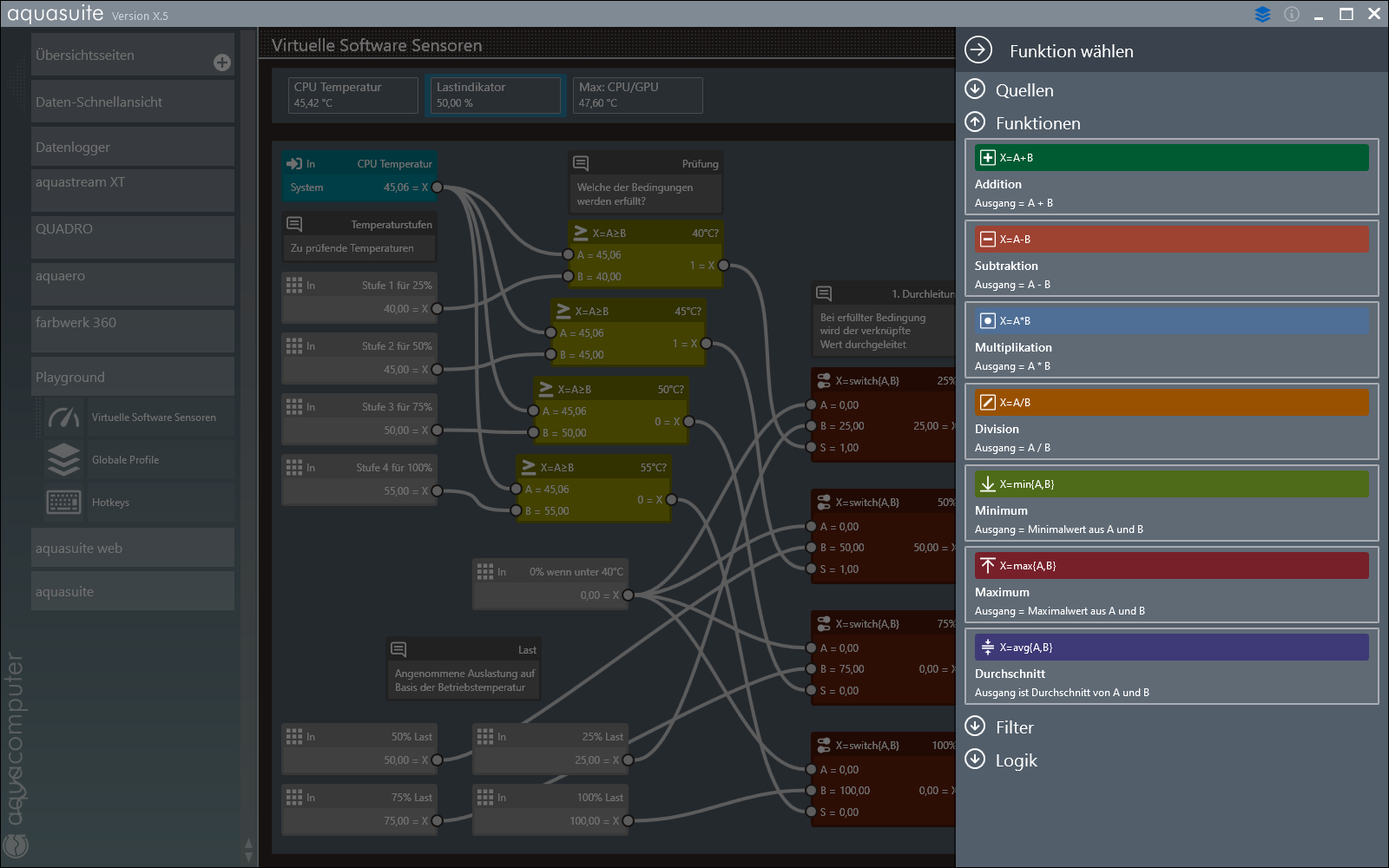Open Daten-Schnellansicht in the sidebar
Viewport: 1389px width, 868px height.
133,102
